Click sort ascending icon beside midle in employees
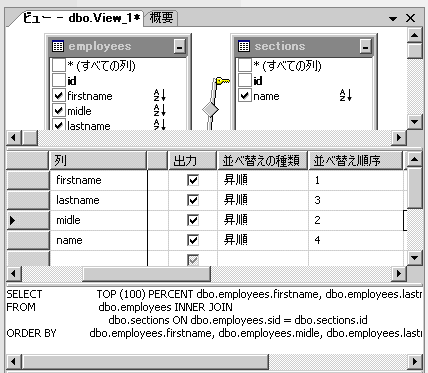 [160, 110]
